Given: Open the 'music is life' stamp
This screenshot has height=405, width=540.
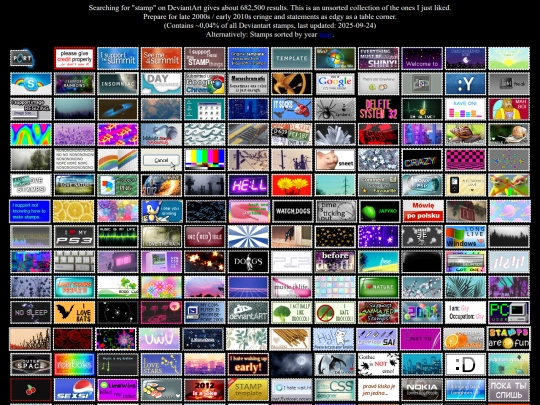Looking at the screenshot, I should coord(291,288).
